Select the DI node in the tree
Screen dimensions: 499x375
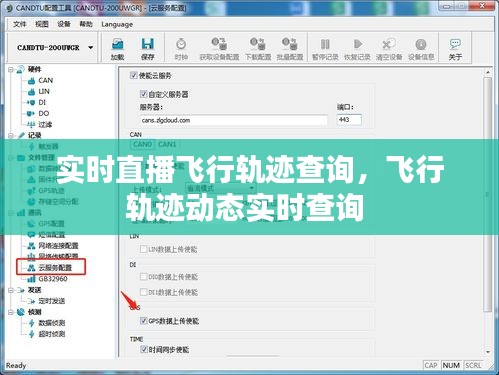pyautogui.click(x=37, y=102)
